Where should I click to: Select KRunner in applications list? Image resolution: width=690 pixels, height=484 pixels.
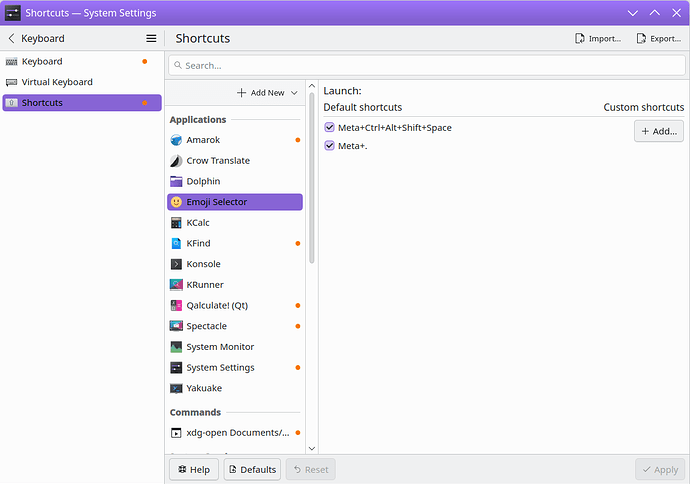pyautogui.click(x=235, y=285)
